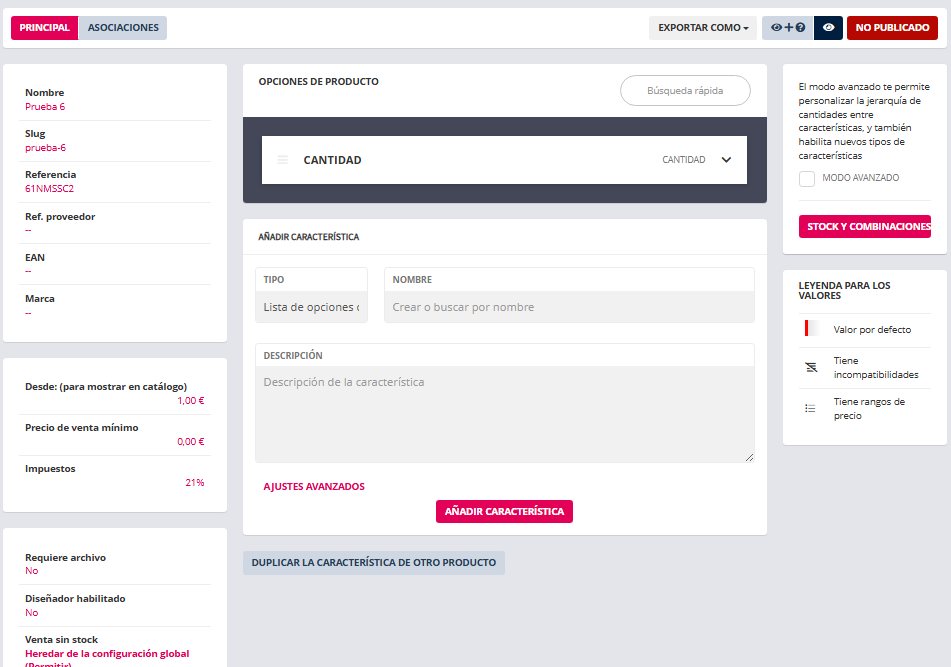The width and height of the screenshot is (951, 667).
Task: Click the drag handle on Cantidad row
Action: pyautogui.click(x=283, y=160)
